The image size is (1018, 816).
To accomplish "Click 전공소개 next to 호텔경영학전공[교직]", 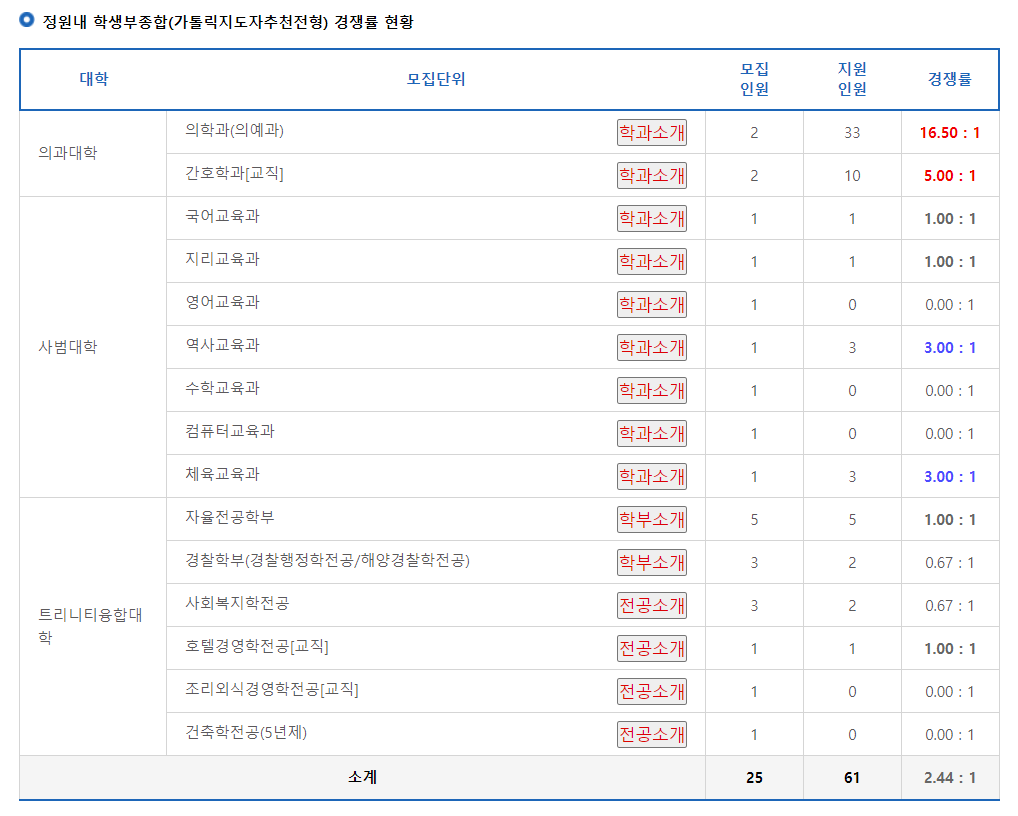I will 651,647.
